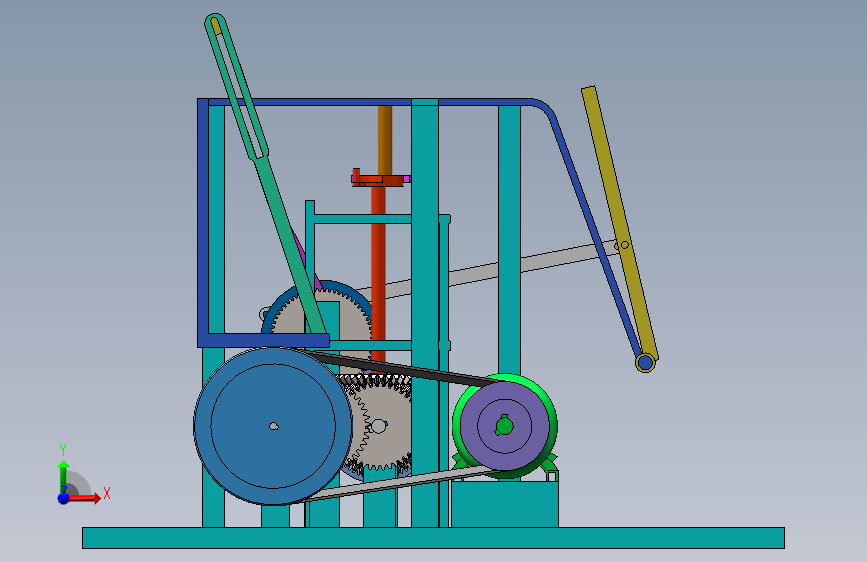Select the large blue flywheel pulley
This screenshot has width=867, height=562.
(x=273, y=426)
